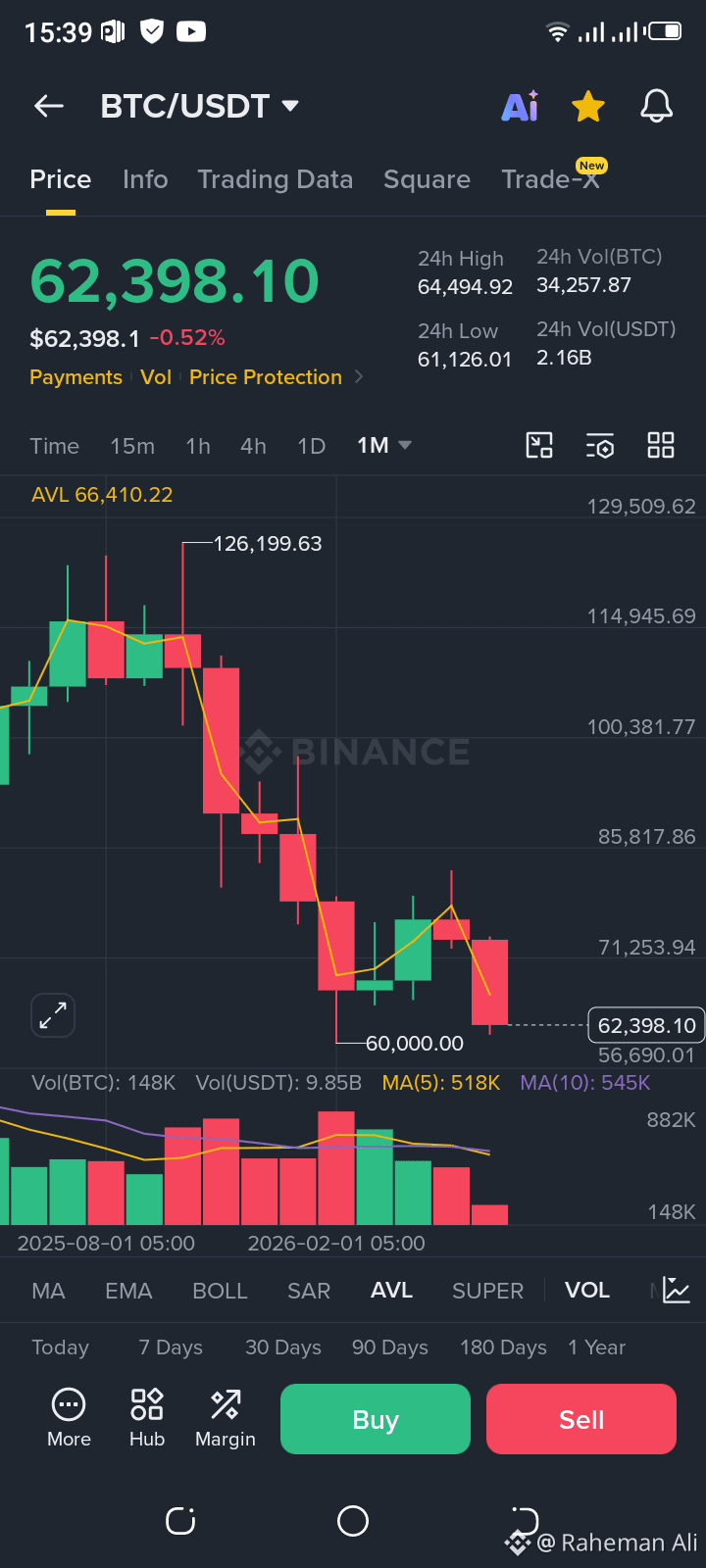Show 30 Days performance
The width and height of the screenshot is (706, 1568).
tap(283, 1347)
